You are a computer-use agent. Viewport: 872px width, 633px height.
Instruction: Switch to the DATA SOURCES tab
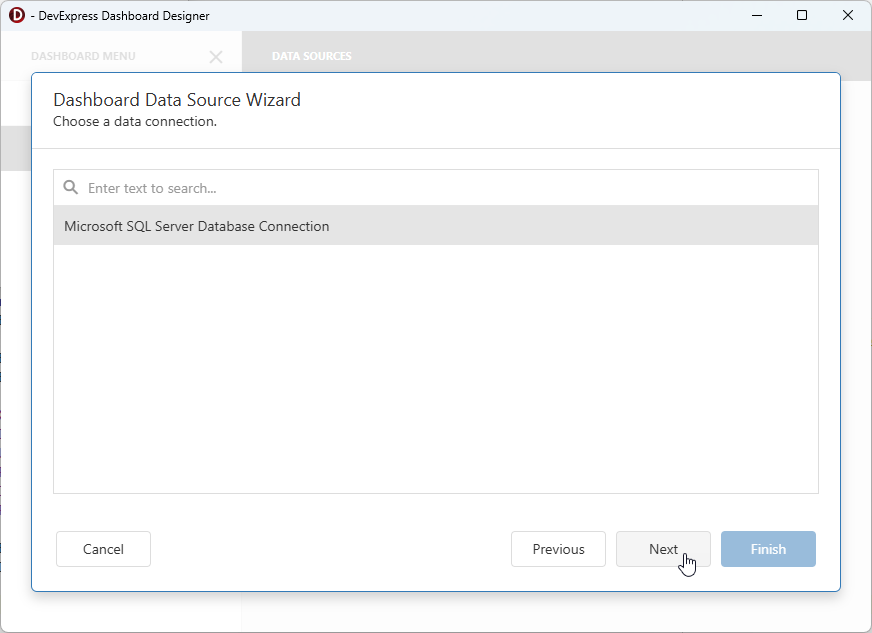coord(311,57)
